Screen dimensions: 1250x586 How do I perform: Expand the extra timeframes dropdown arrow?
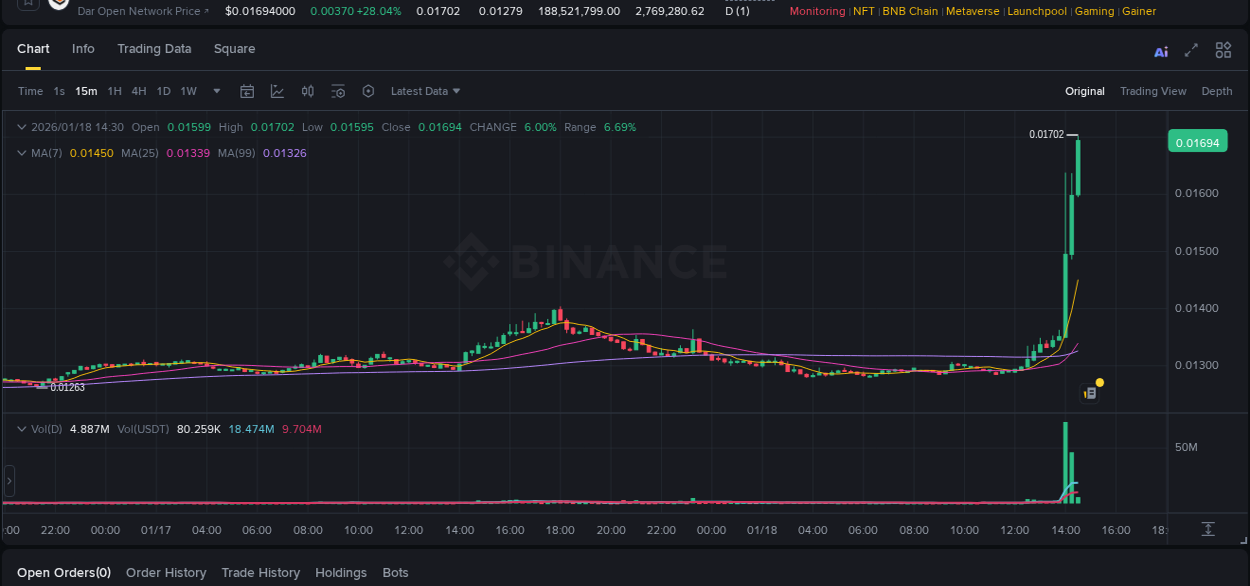coord(215,91)
